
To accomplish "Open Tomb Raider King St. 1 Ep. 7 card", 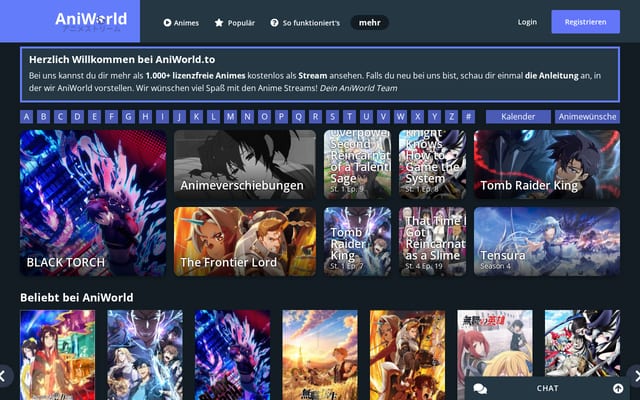I will [357, 242].
